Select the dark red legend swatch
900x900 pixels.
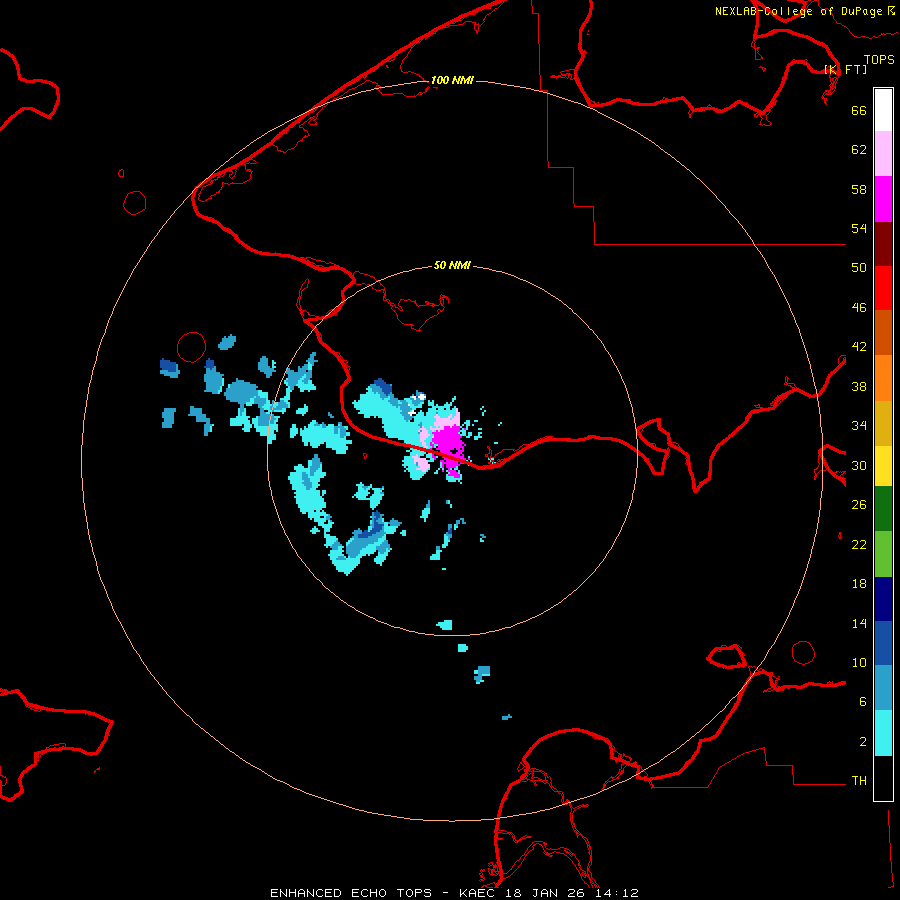coord(883,243)
